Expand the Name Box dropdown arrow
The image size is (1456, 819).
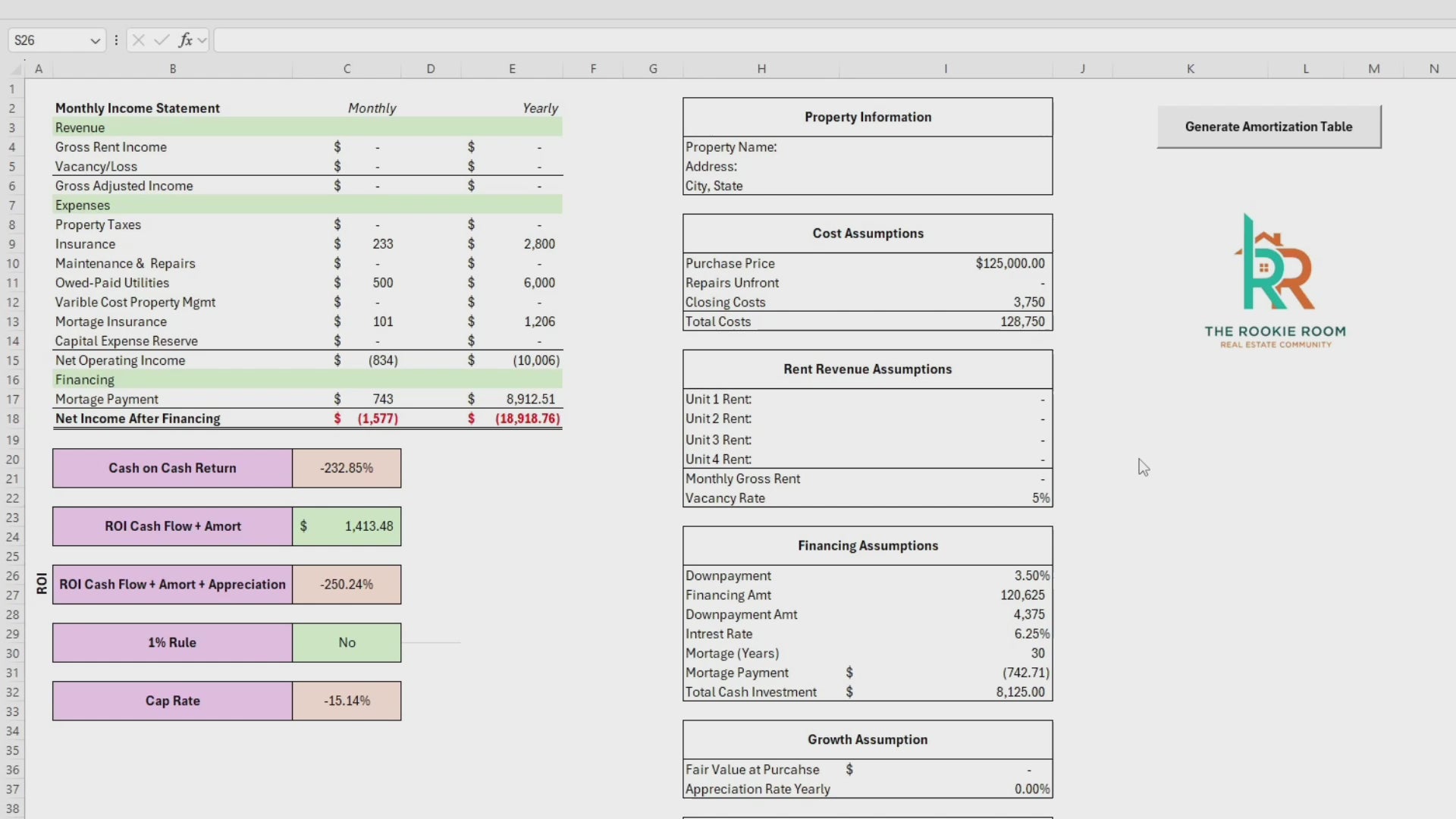[x=95, y=41]
